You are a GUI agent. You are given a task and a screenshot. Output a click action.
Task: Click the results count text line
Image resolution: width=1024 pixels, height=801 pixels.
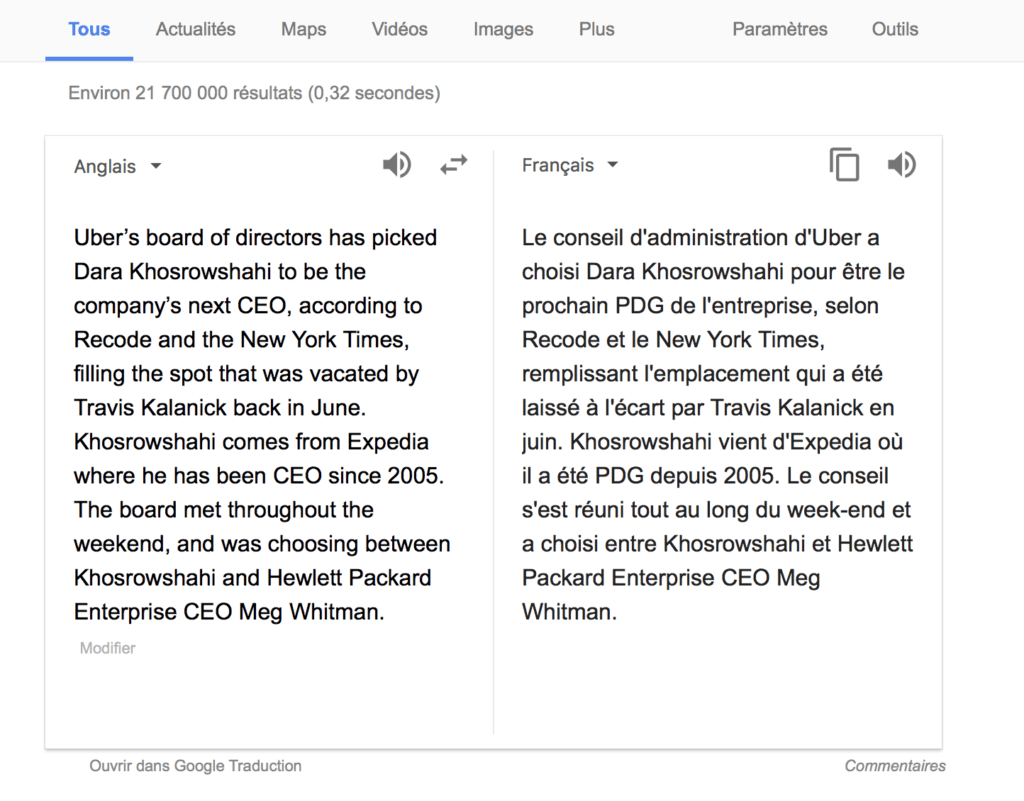pyautogui.click(x=254, y=93)
